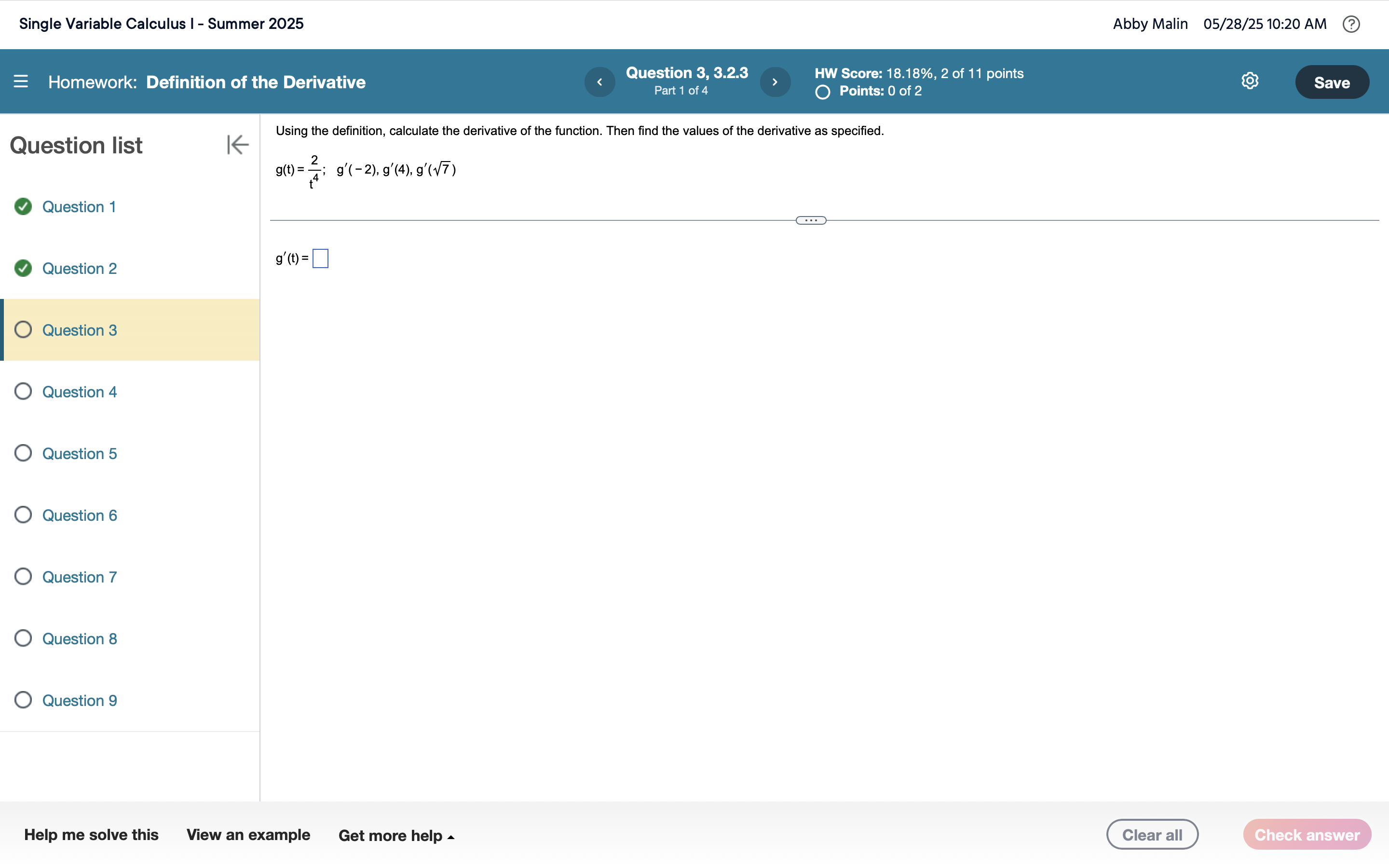Viewport: 1389px width, 868px height.
Task: Click Clear all to reset answers
Action: click(1153, 834)
